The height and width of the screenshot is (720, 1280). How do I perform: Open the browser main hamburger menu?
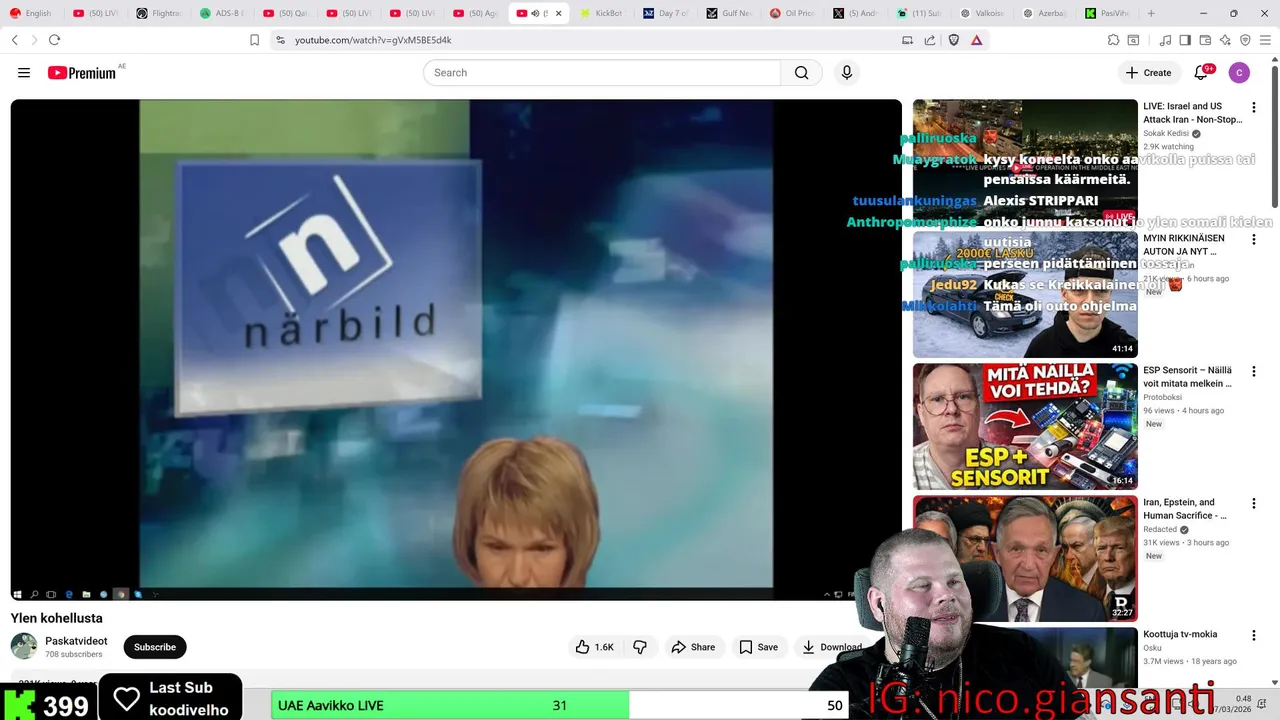(x=1265, y=40)
